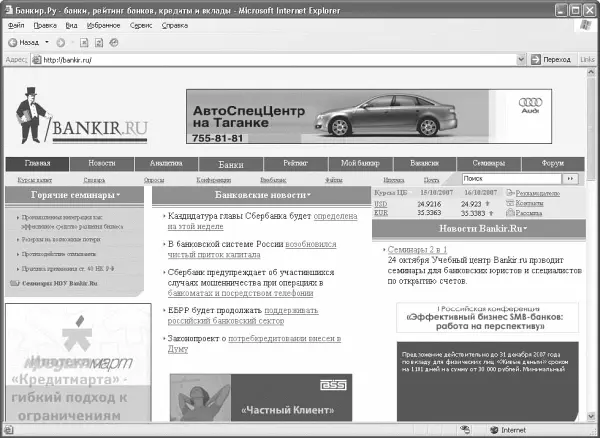Expand the Горячие семинары header arrow
Screen dimensions: 600x438
pyautogui.click(x=119, y=195)
